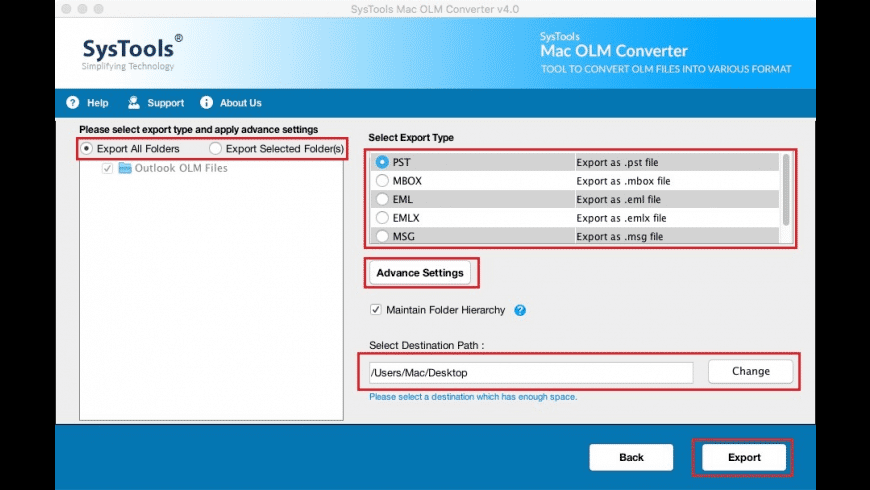Click the 'Export as .emlx file' text
Screen dimensions: 870x490
pyautogui.click(x=621, y=218)
